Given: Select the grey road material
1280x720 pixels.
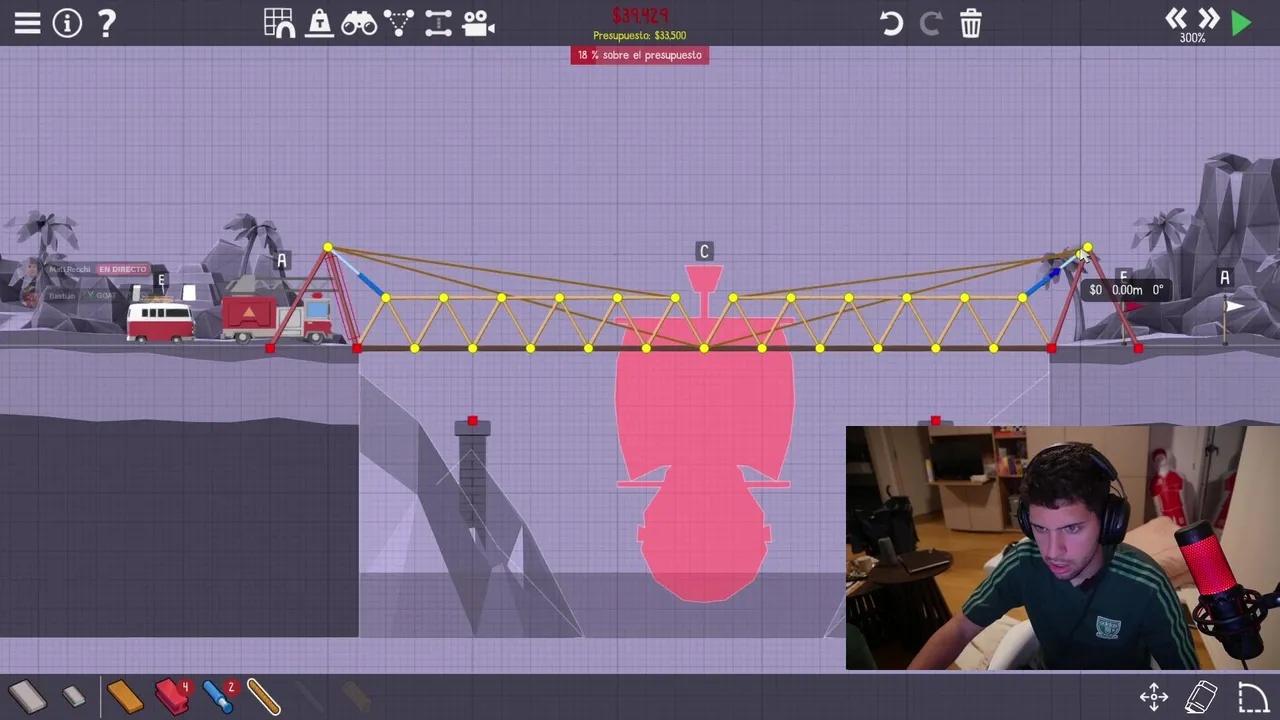Looking at the screenshot, I should (27, 696).
